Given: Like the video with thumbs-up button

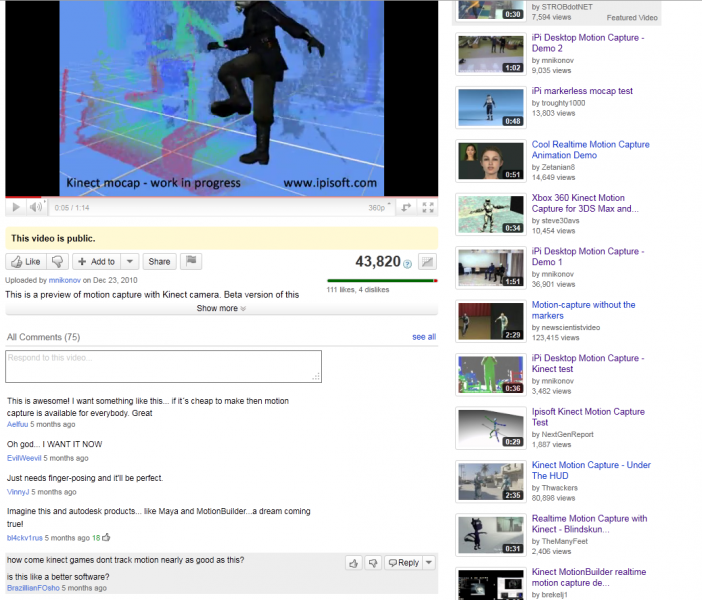Looking at the screenshot, I should pos(26,261).
